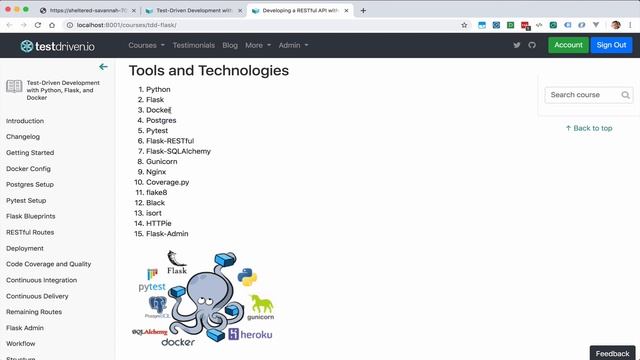Open the Postgres Setup chapter
Image resolution: width=640 pixels, height=360 pixels.
30,184
